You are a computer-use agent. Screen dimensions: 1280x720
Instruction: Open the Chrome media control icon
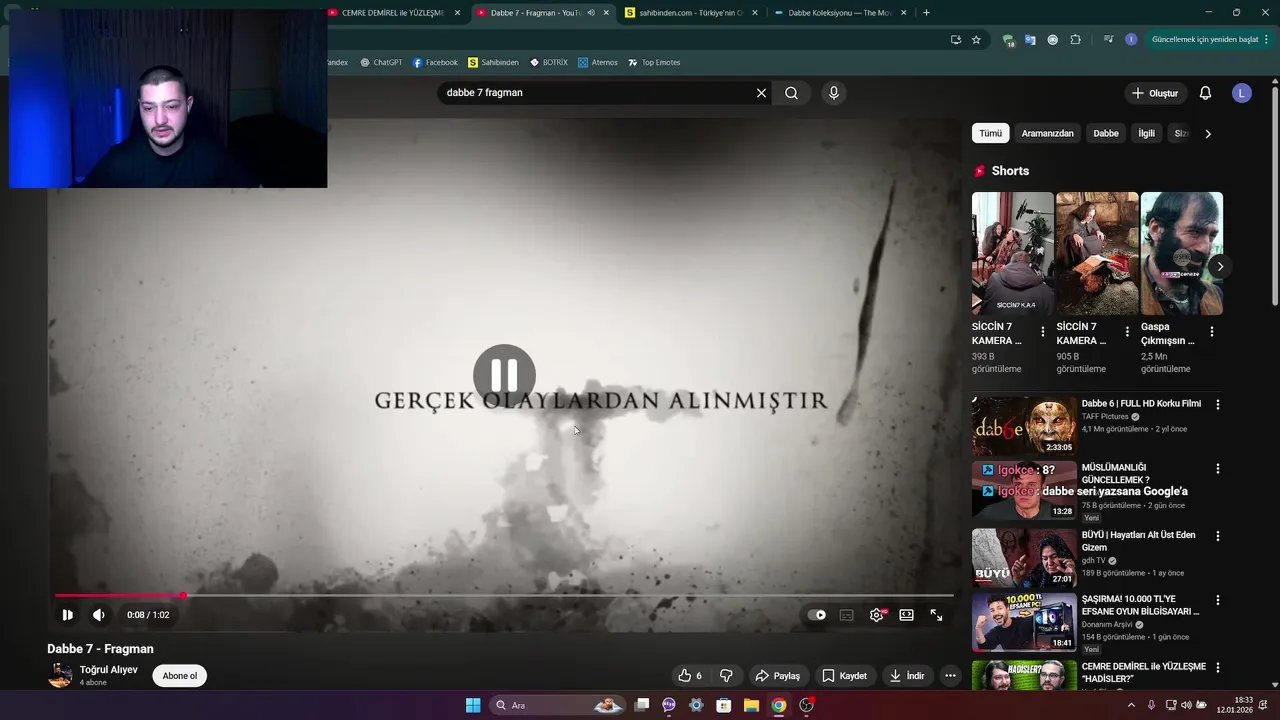click(1108, 40)
